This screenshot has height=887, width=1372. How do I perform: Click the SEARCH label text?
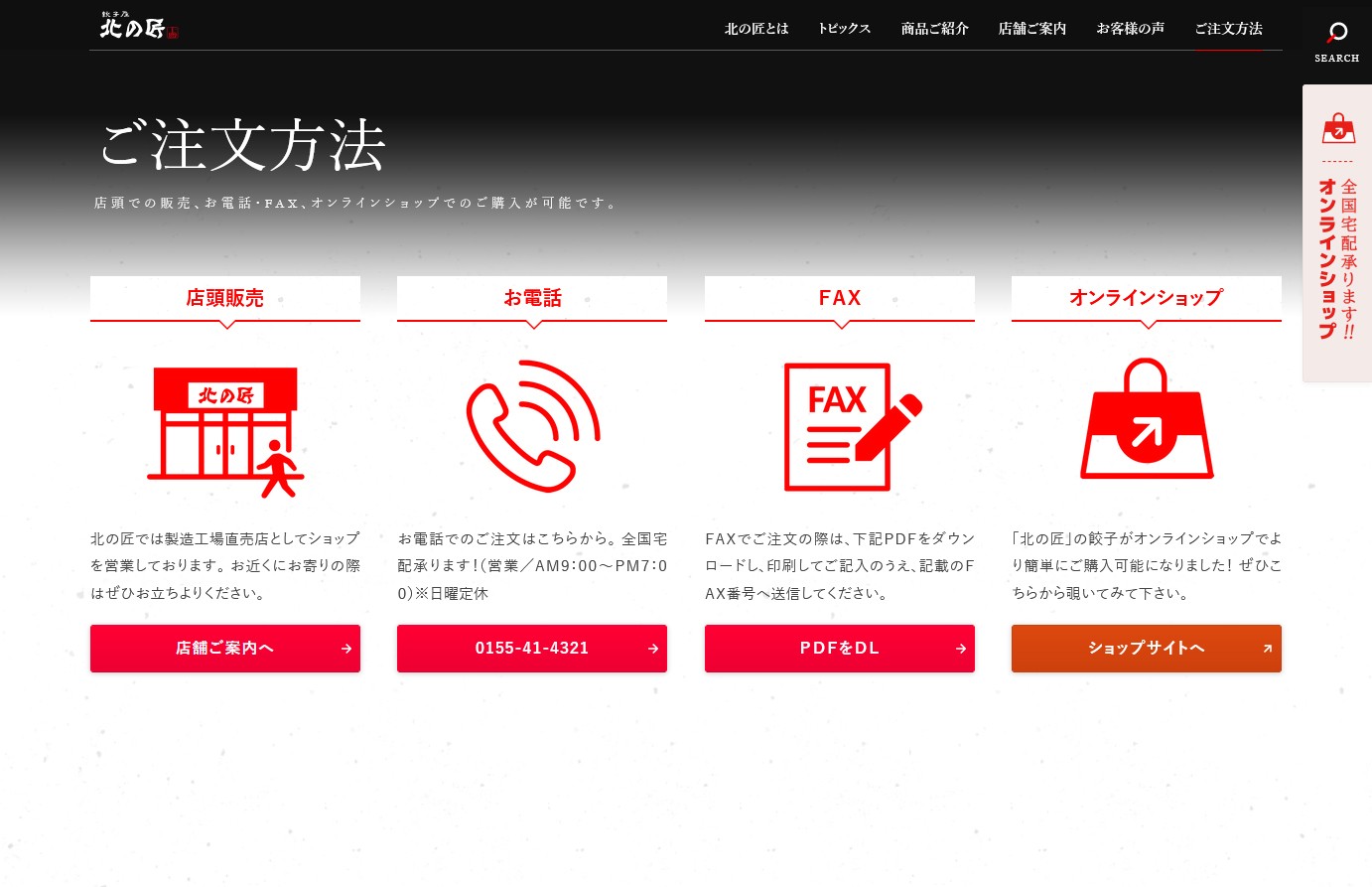pos(1337,59)
